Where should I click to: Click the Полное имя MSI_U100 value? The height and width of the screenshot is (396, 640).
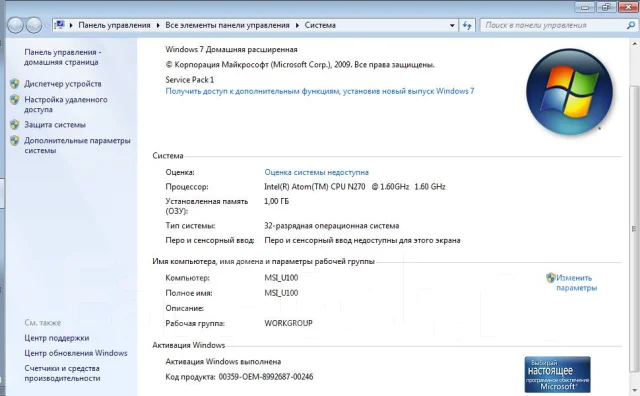click(281, 293)
